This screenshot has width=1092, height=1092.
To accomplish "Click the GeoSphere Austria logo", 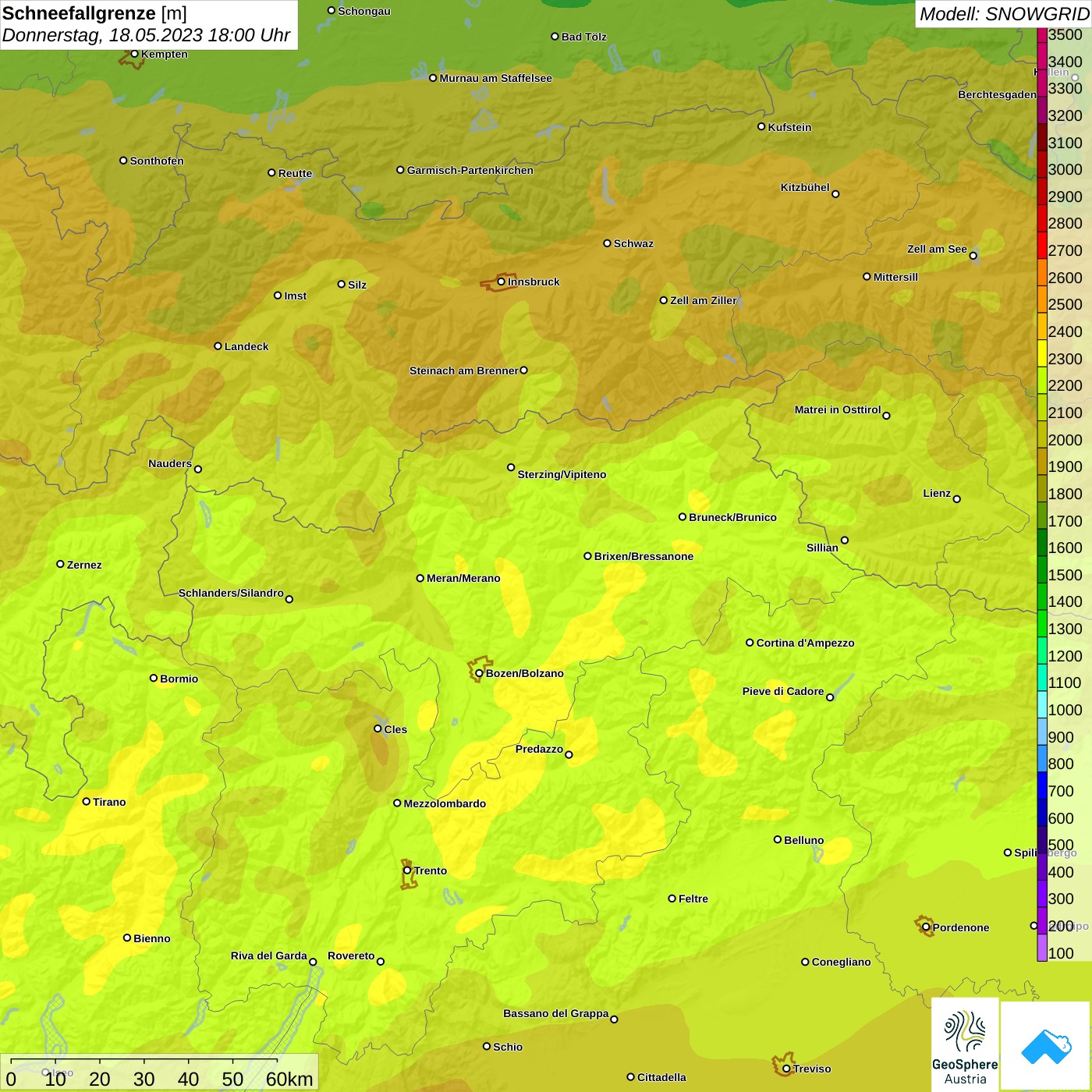I will [965, 1044].
